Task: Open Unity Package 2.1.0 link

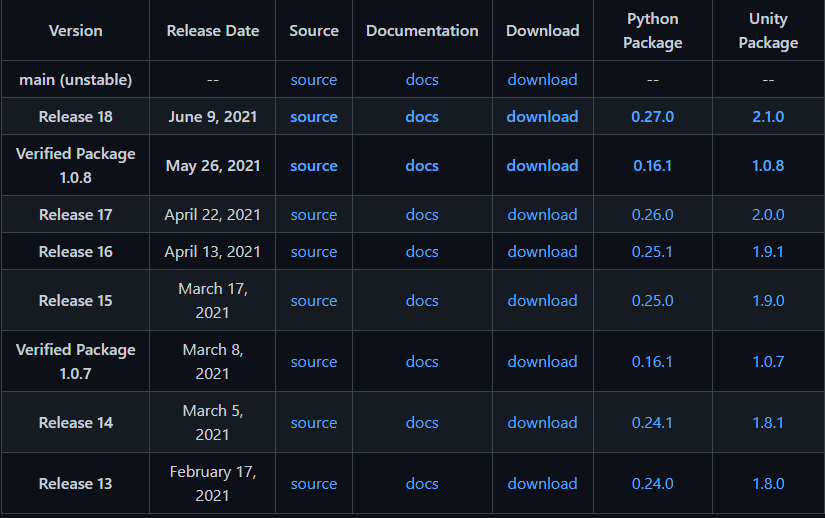Action: point(768,116)
